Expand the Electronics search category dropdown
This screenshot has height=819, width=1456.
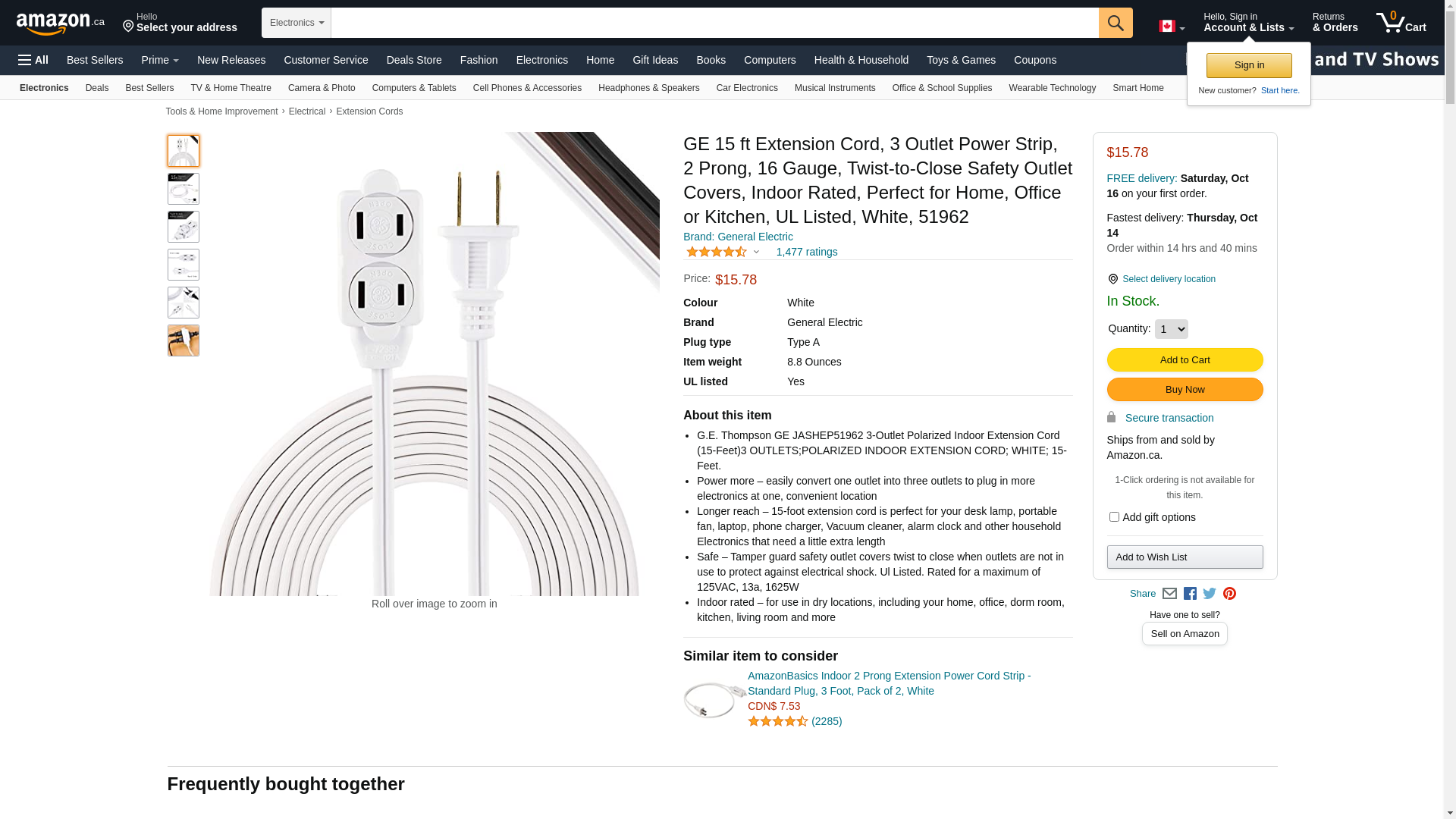coord(297,23)
